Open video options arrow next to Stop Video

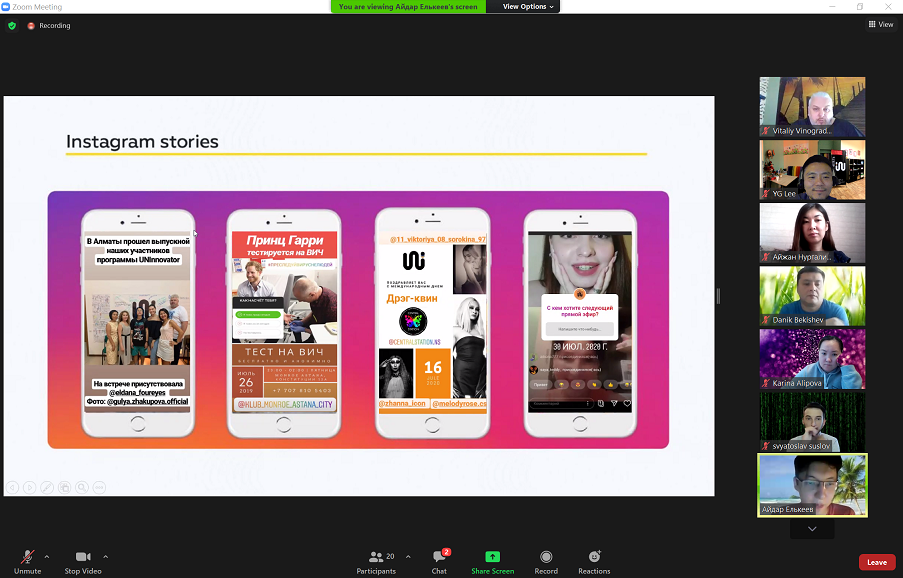(x=105, y=557)
